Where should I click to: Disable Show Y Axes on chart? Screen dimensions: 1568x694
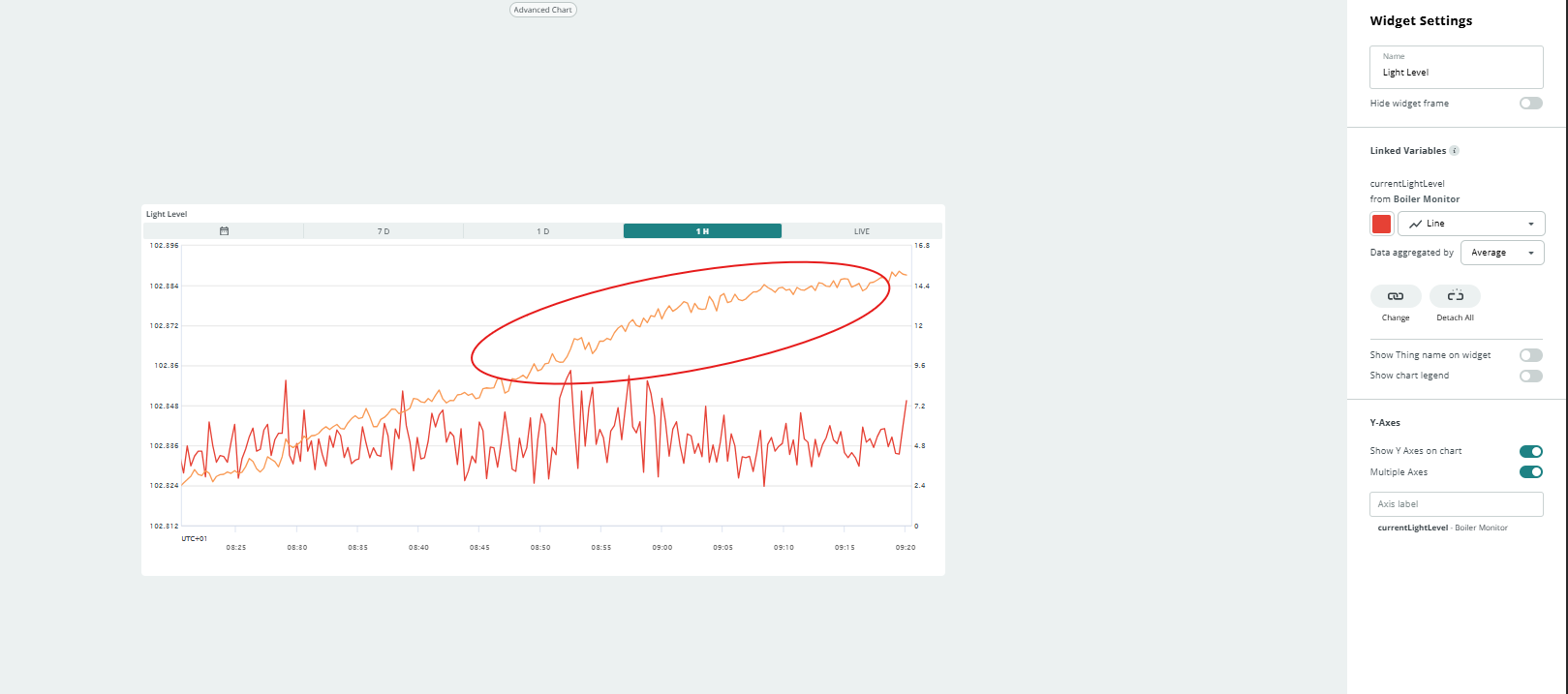click(1530, 451)
